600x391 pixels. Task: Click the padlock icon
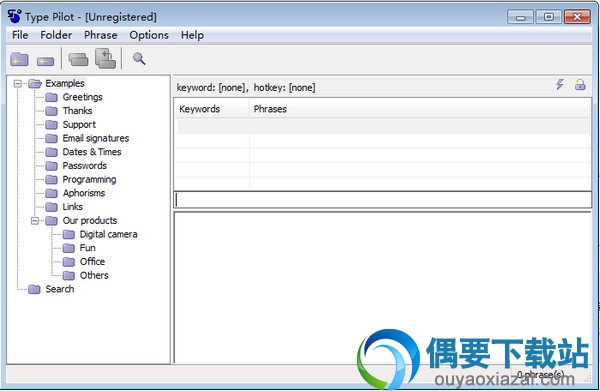point(580,85)
